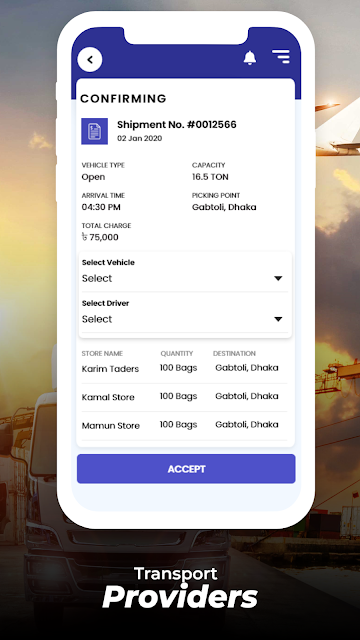Tap the back arrow button
360x640 pixels.
(x=90, y=60)
